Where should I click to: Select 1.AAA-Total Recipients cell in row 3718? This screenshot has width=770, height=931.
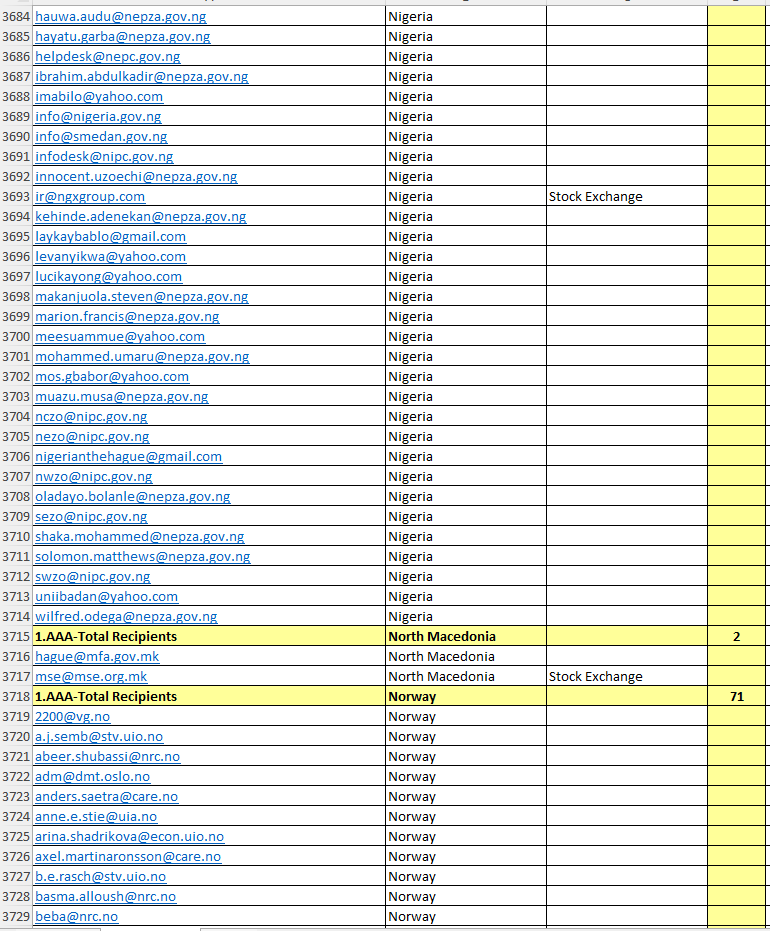[x=209, y=696]
